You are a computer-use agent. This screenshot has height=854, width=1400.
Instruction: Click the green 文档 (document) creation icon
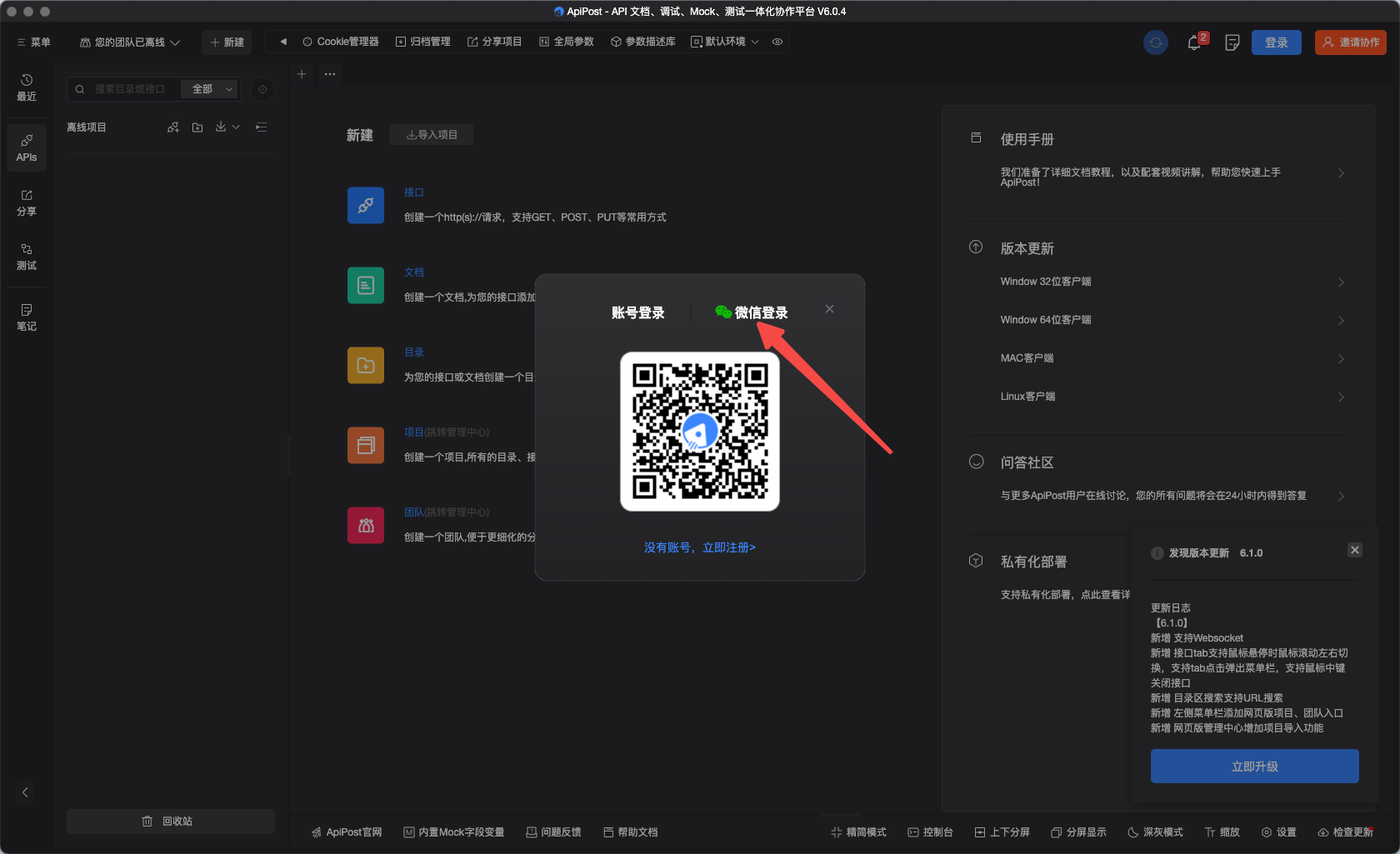point(366,285)
